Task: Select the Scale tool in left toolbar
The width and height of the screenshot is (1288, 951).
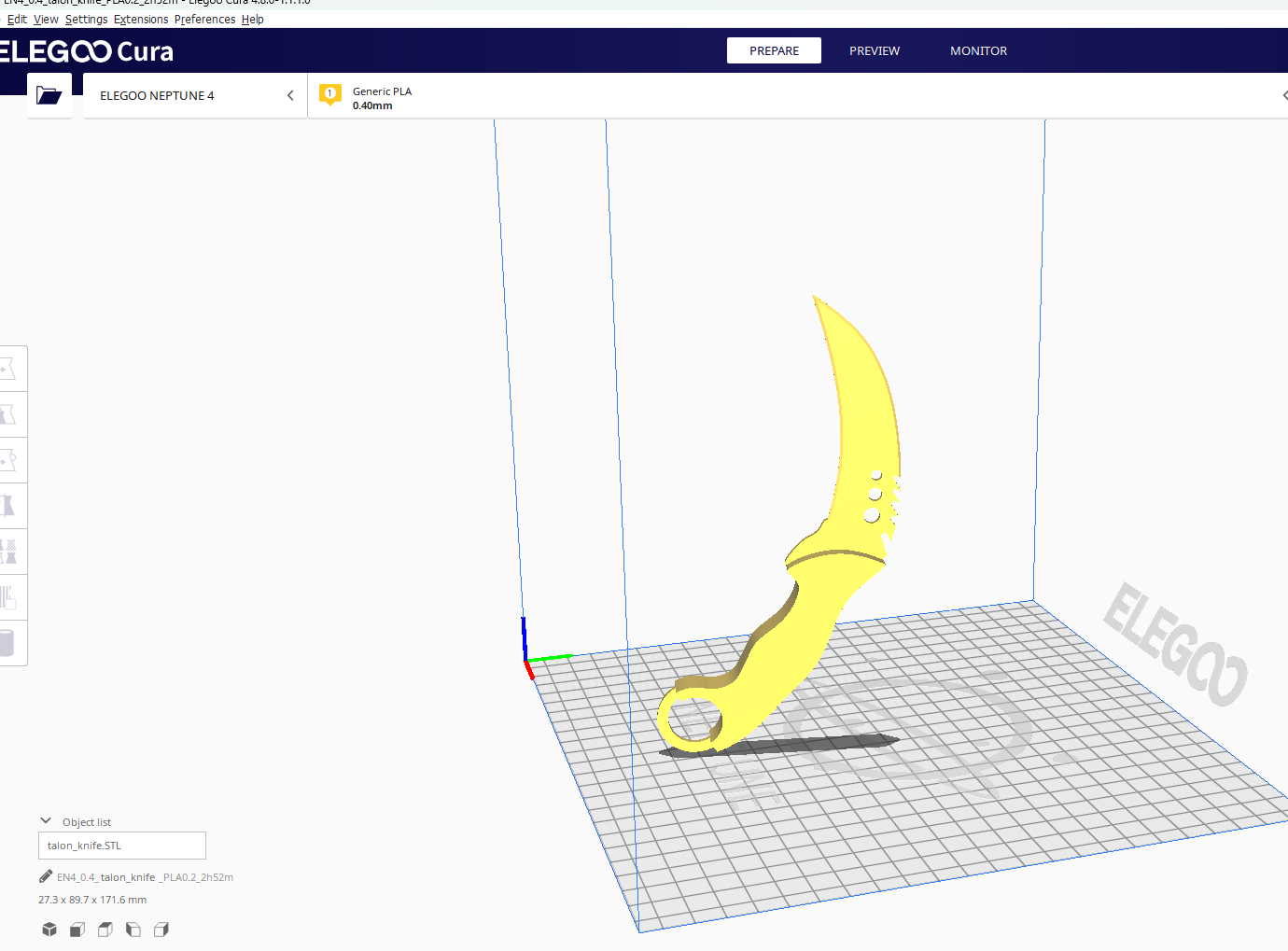Action: [9, 414]
